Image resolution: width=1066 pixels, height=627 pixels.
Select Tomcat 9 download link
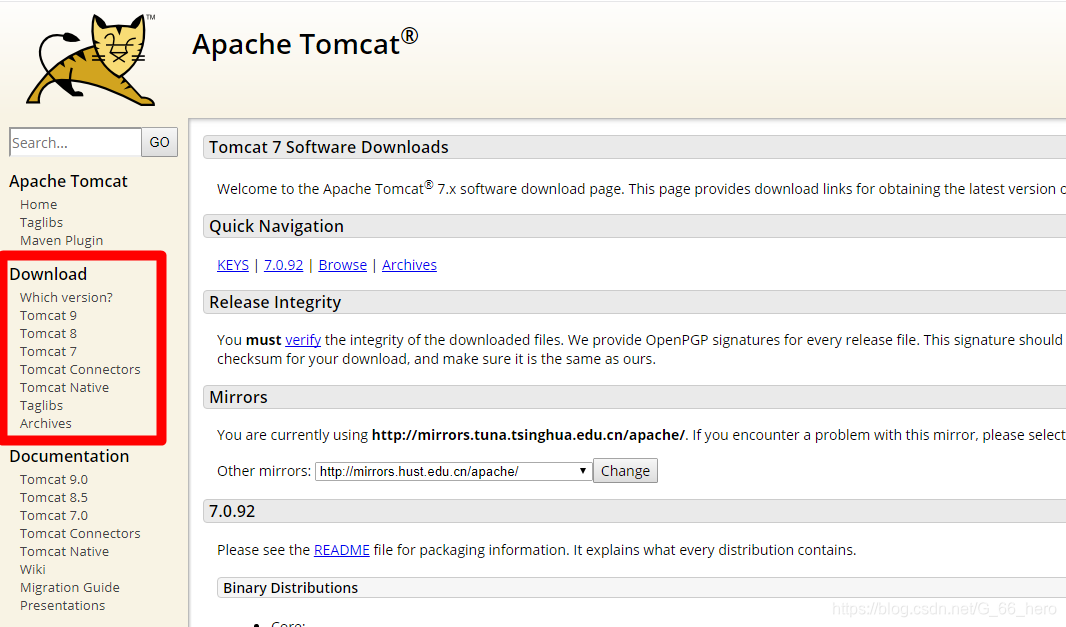pyautogui.click(x=48, y=316)
